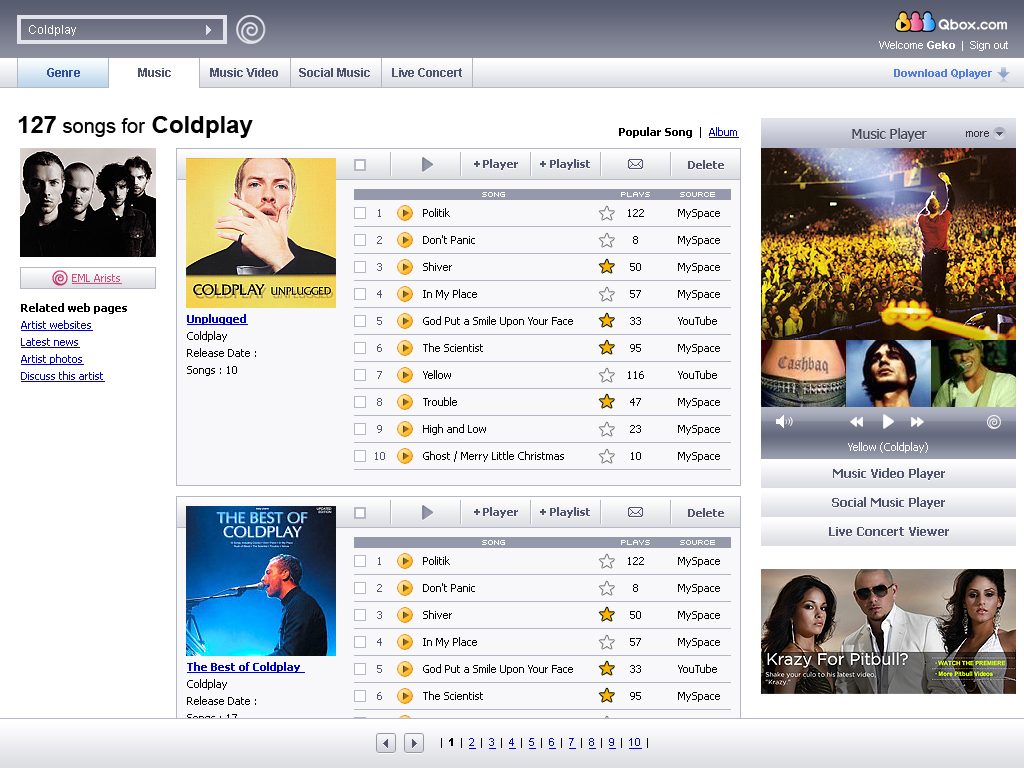Switch to the Live Concert tab
The width and height of the screenshot is (1024, 768).
pyautogui.click(x=426, y=72)
